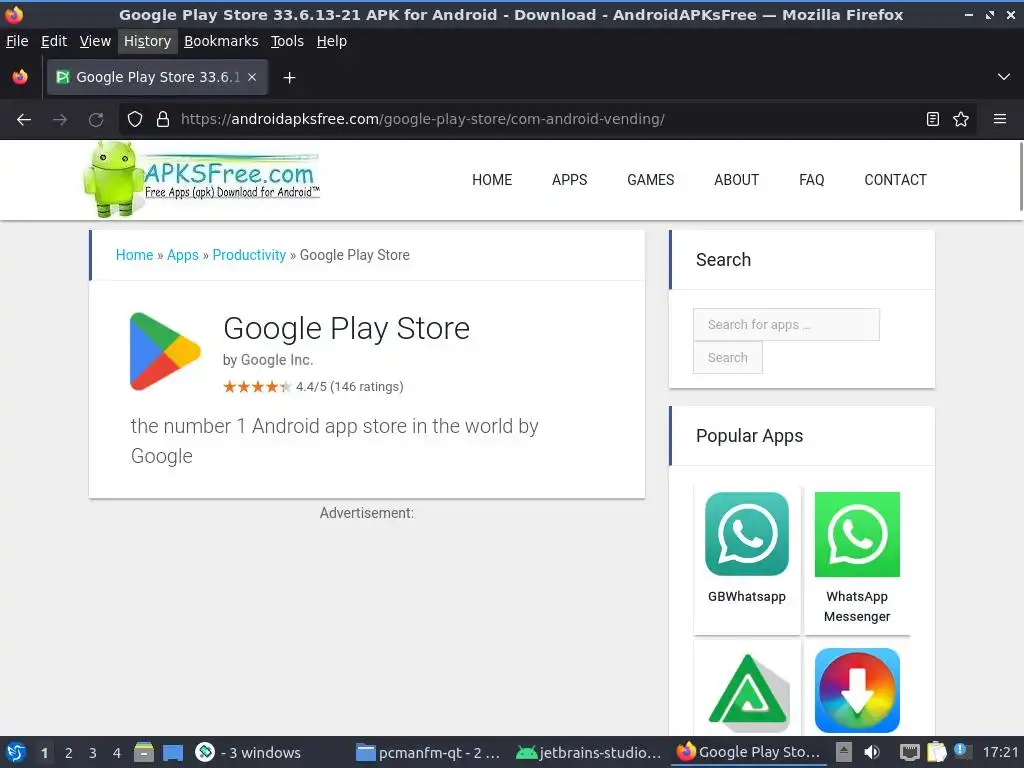Open the Edit menu

click(54, 41)
